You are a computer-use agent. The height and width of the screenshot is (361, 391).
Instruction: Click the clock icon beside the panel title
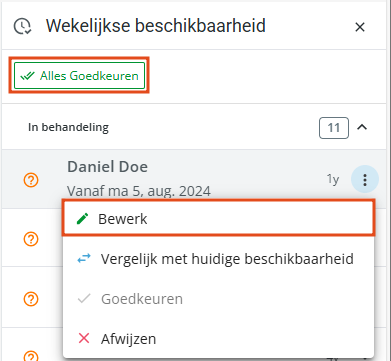click(23, 26)
